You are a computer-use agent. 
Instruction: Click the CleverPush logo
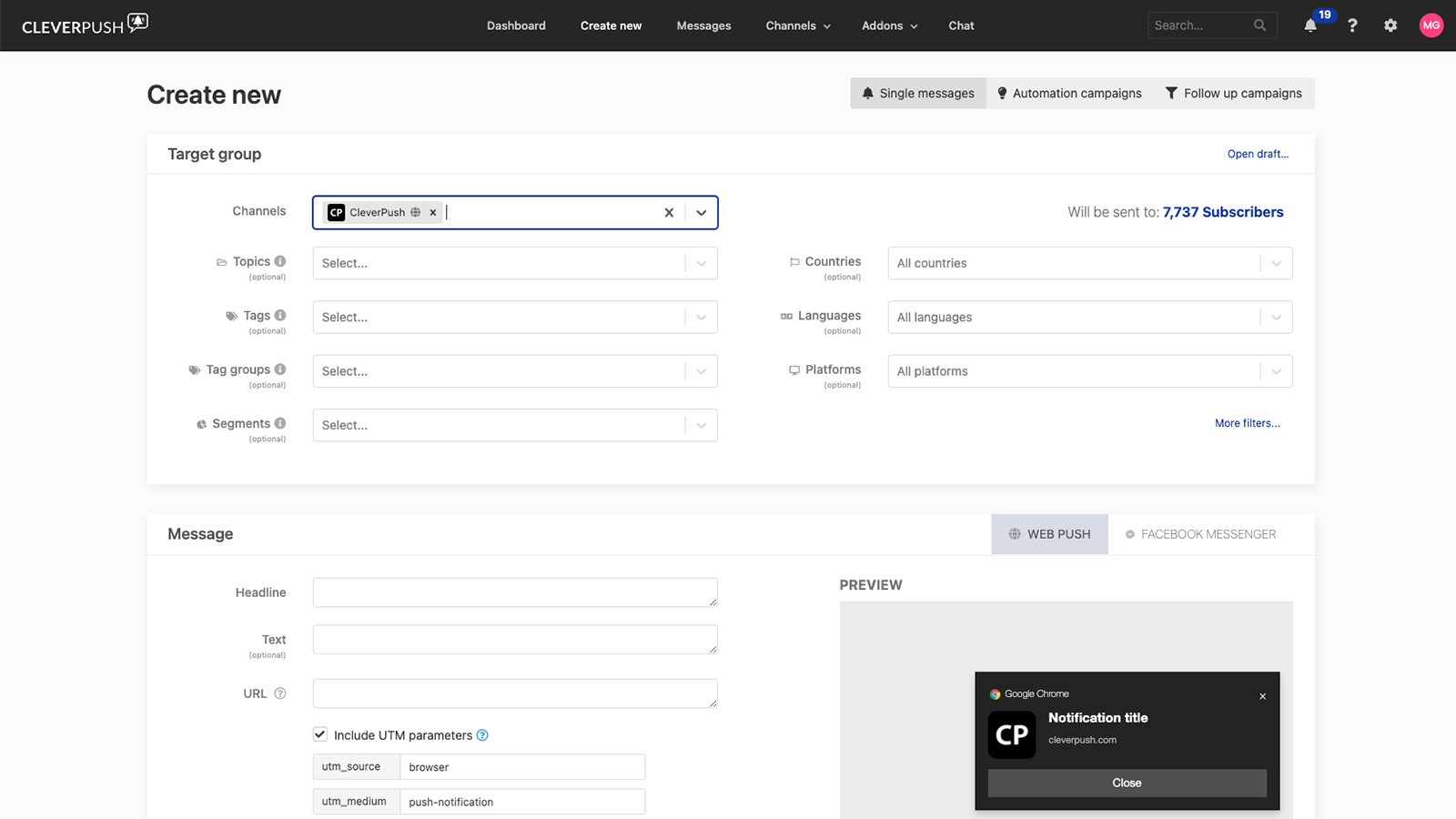84,25
